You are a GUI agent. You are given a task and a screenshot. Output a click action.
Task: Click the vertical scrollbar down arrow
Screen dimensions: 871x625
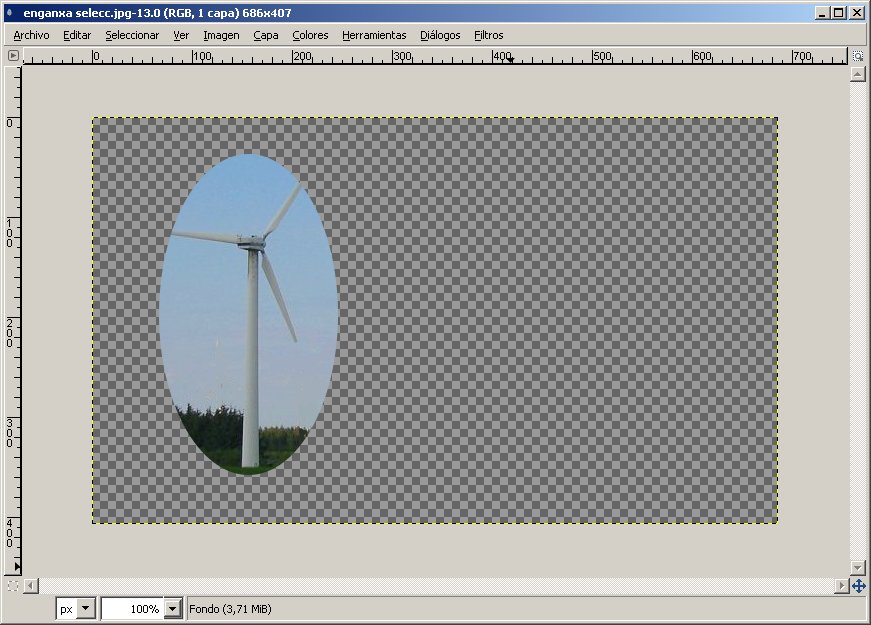point(858,568)
